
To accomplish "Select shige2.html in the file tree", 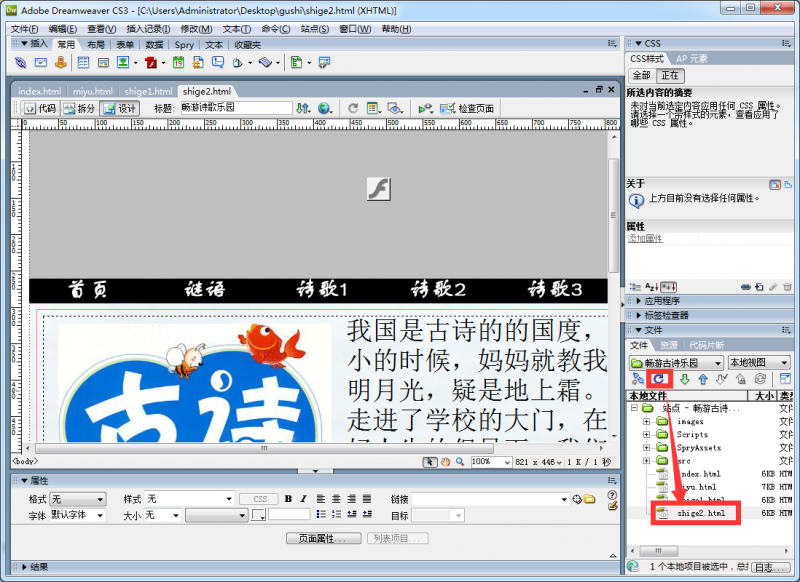I will [x=701, y=513].
